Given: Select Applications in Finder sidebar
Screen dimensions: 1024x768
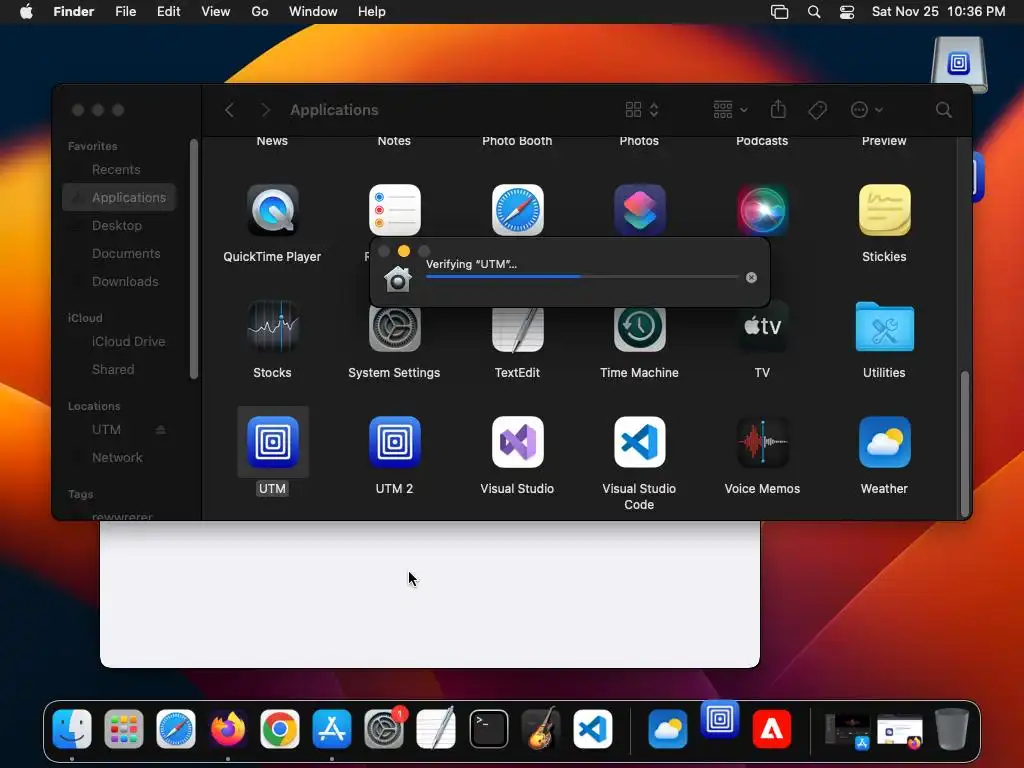Looking at the screenshot, I should (x=119, y=197).
